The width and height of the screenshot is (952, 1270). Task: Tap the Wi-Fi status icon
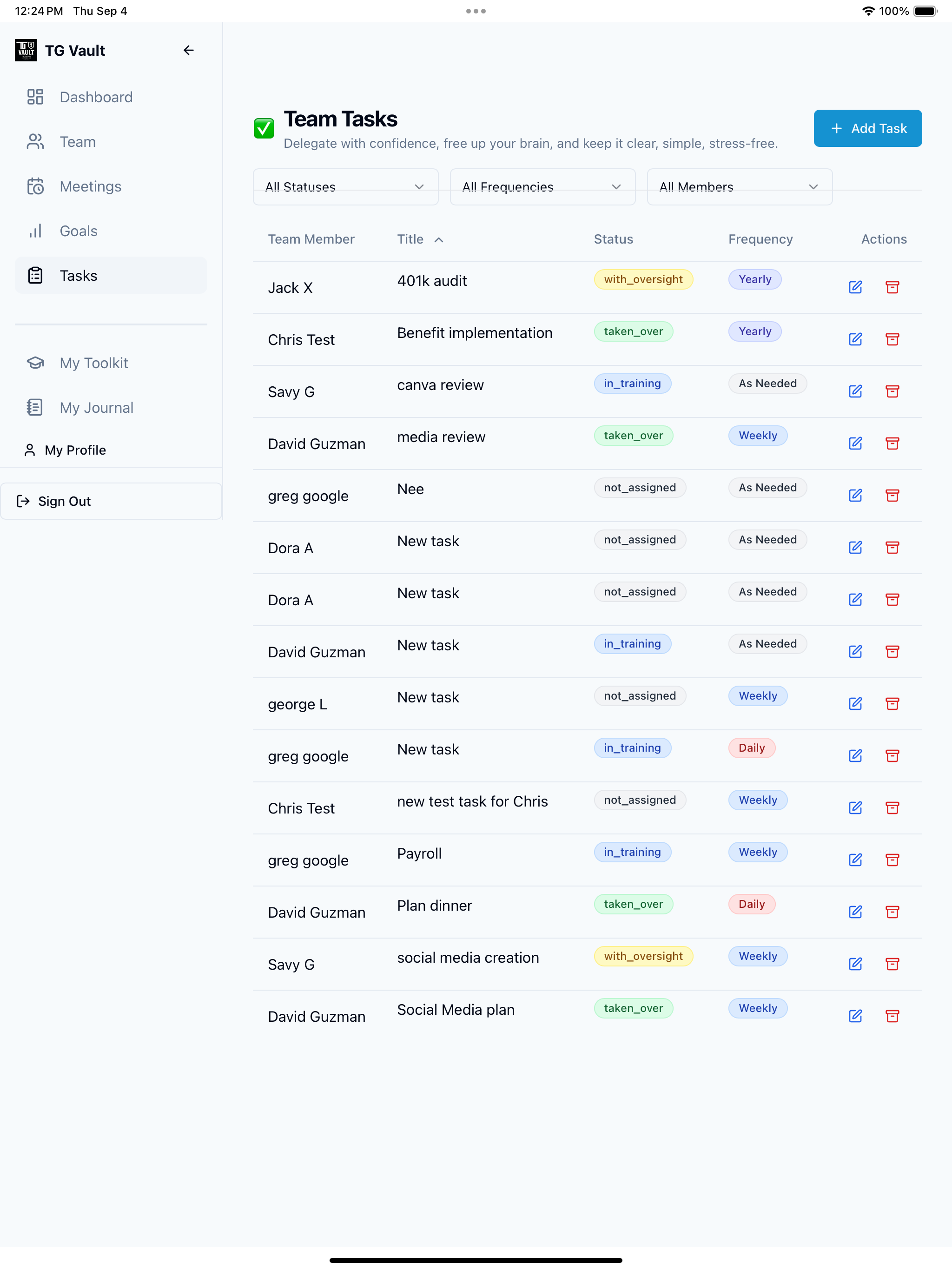[x=868, y=11]
